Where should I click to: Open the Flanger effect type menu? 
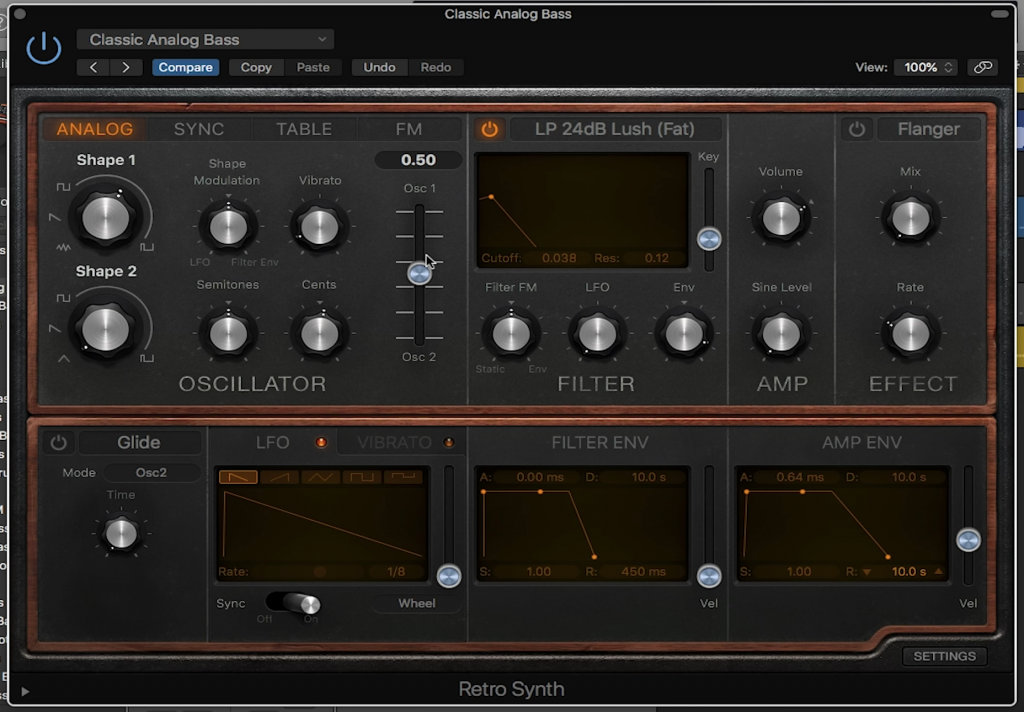929,129
